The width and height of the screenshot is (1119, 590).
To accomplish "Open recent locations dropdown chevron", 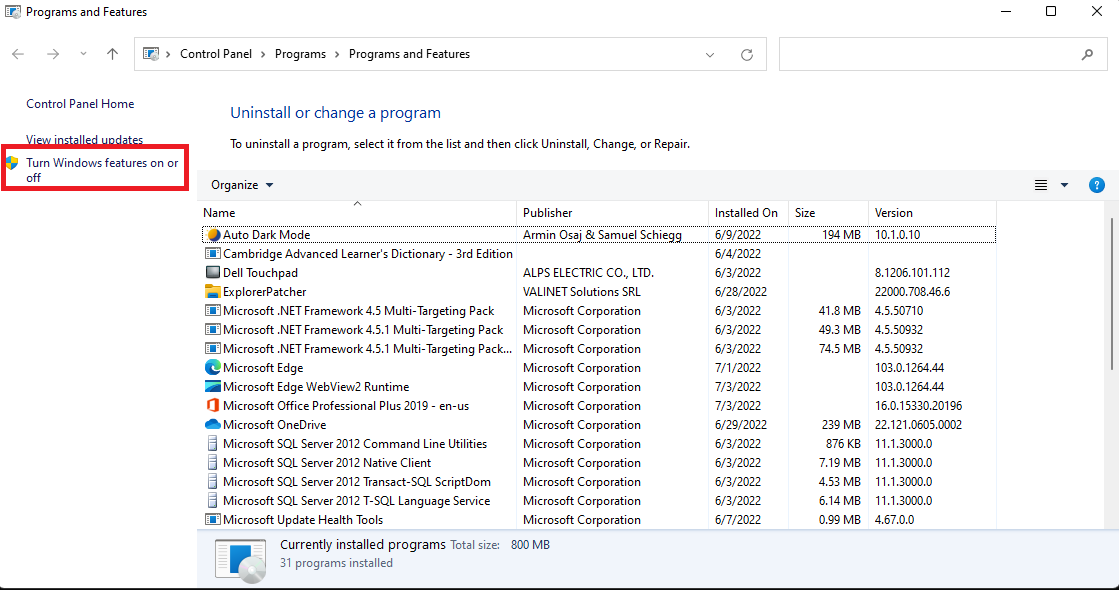I will tap(83, 54).
